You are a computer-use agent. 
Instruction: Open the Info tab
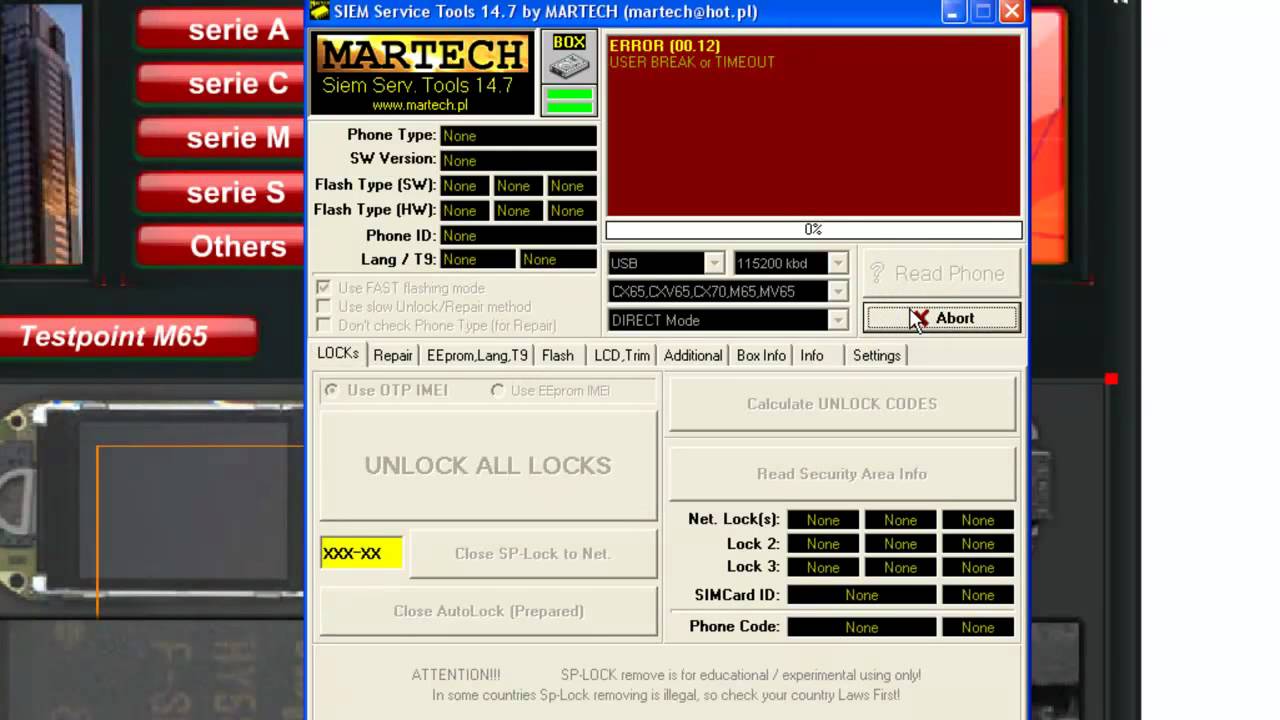(x=812, y=355)
